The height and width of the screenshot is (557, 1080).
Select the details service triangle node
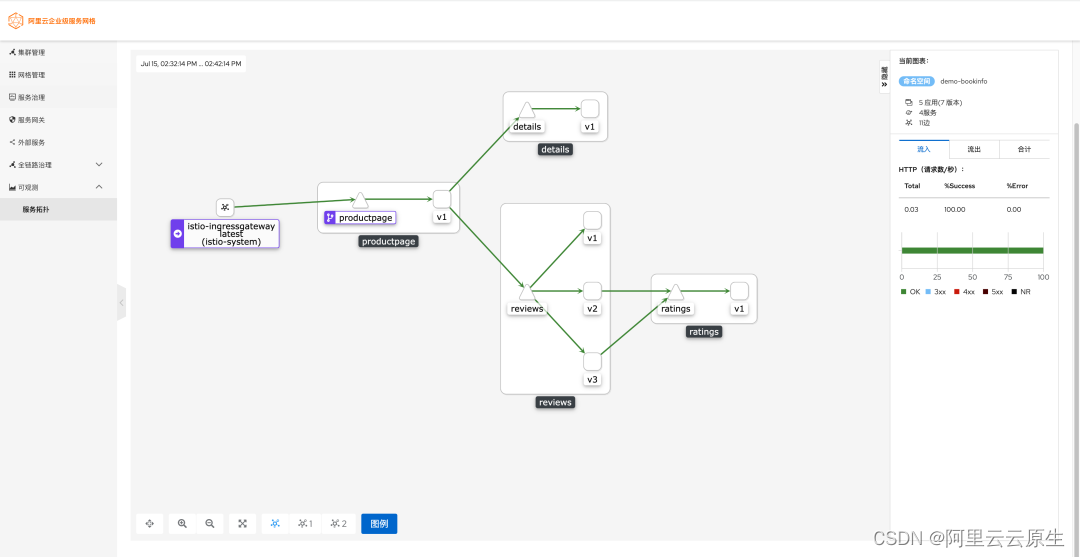click(x=526, y=110)
